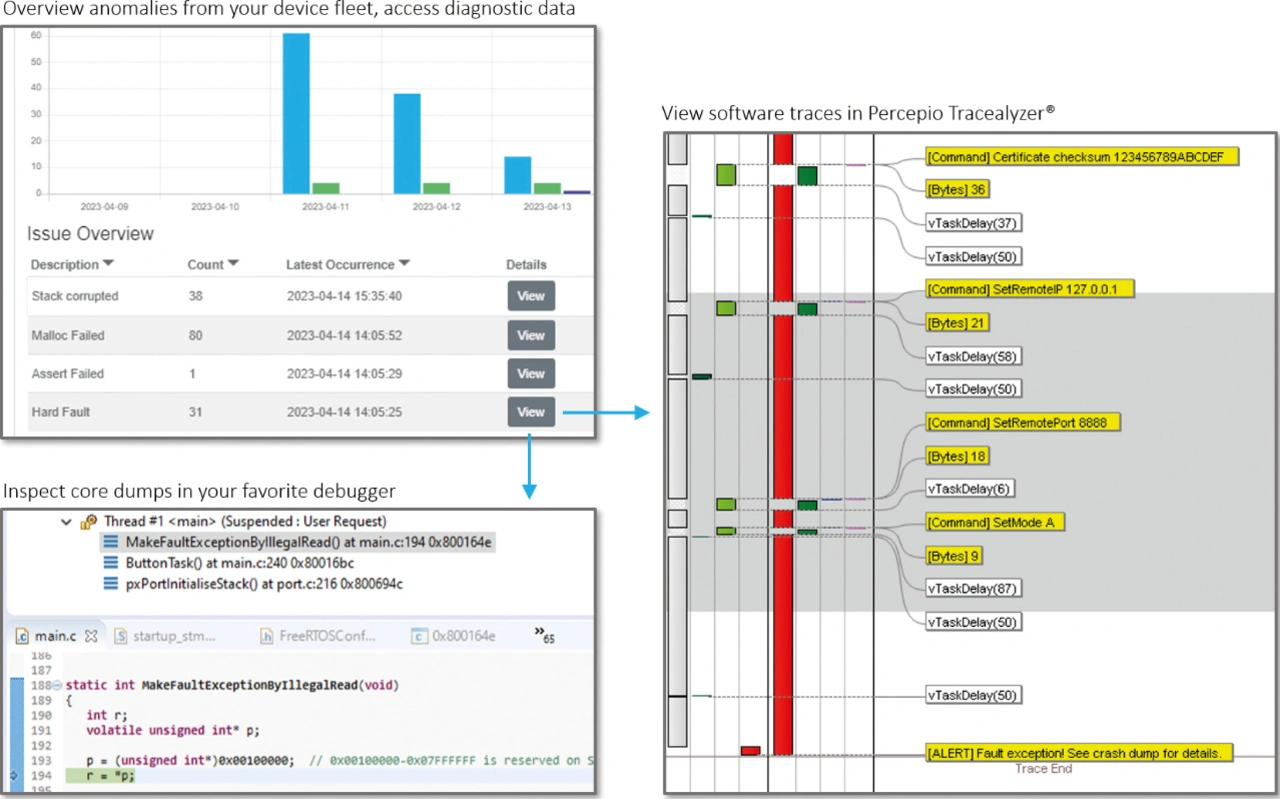Collapse the Thread #1 tree node

[x=66, y=522]
